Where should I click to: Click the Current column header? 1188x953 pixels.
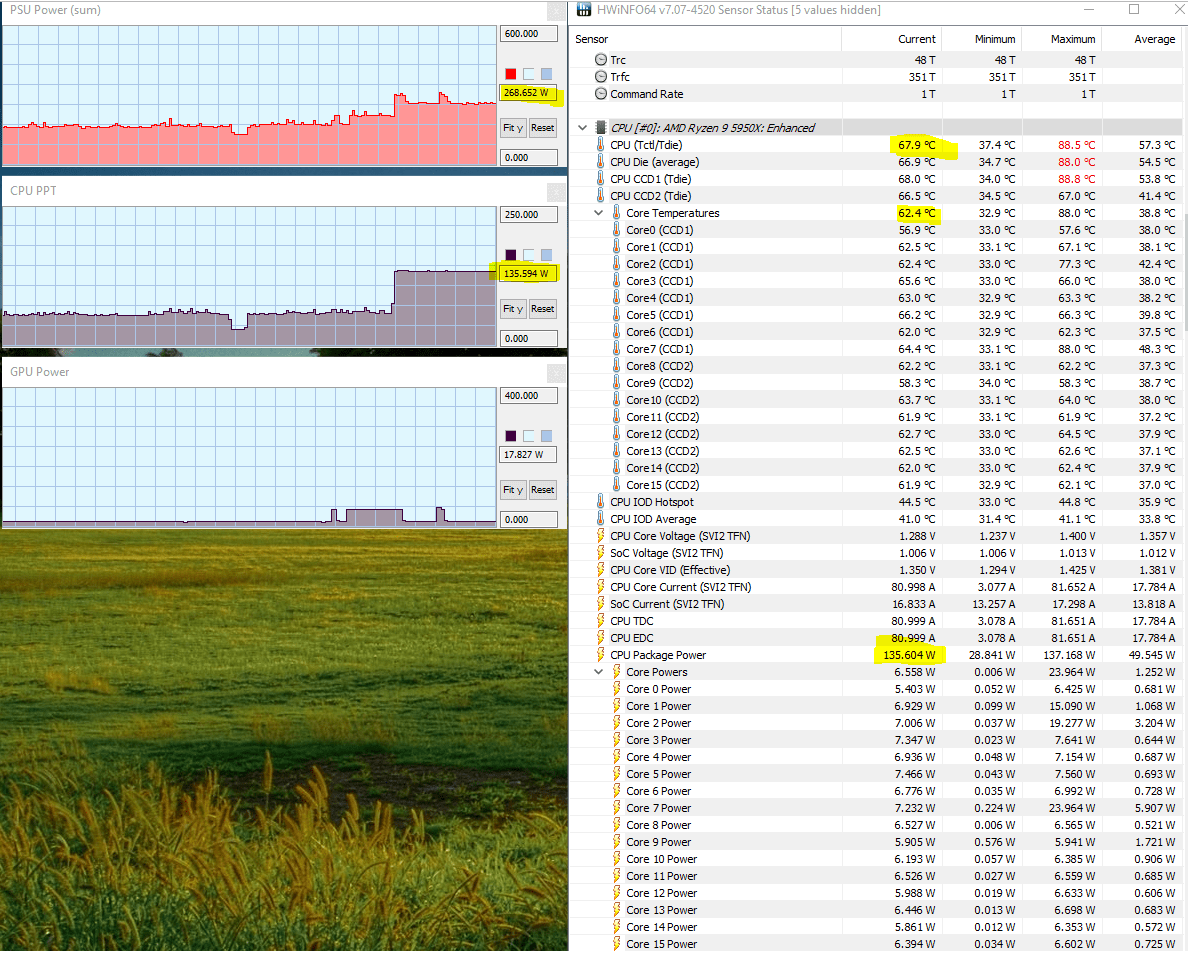916,39
